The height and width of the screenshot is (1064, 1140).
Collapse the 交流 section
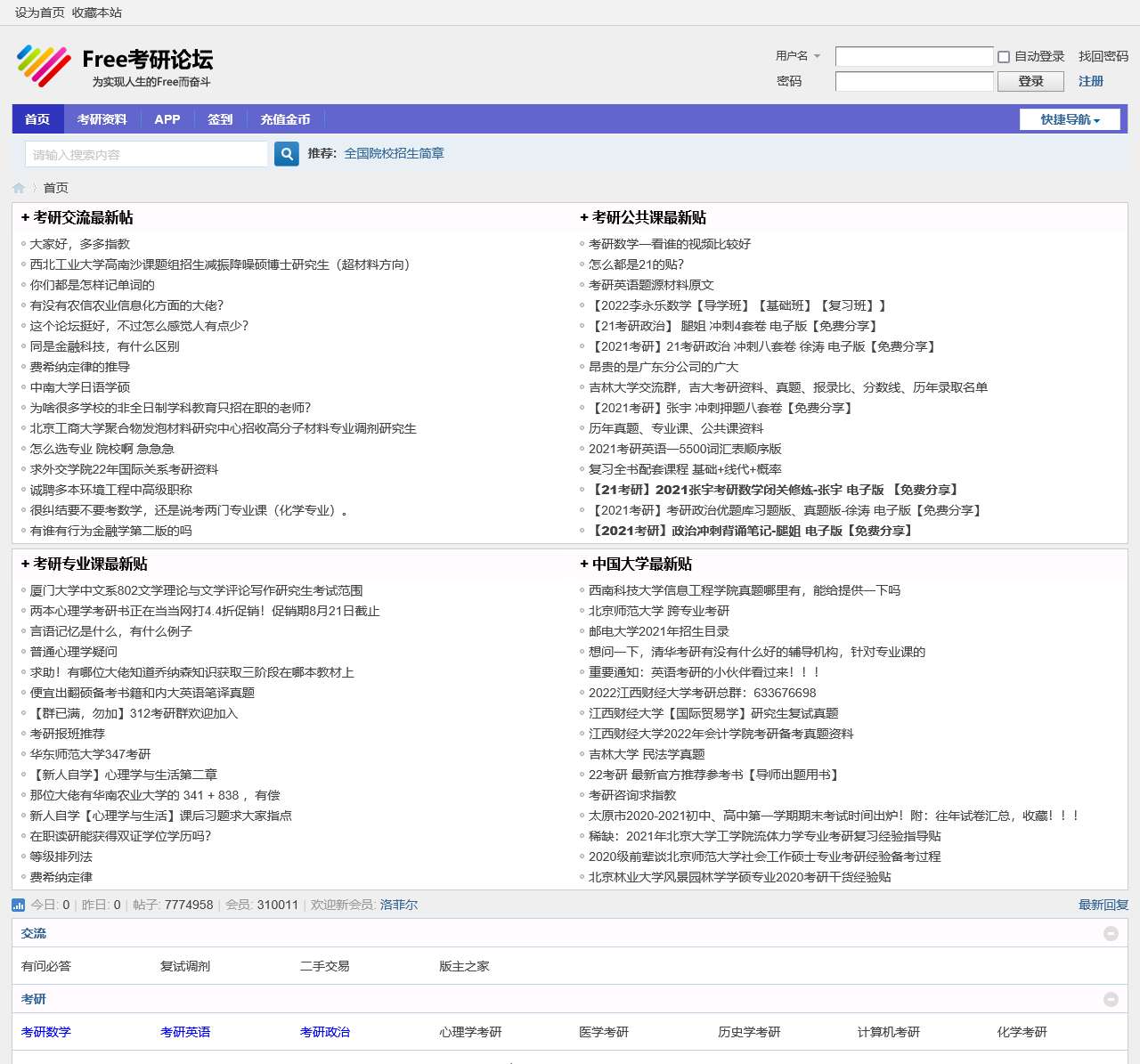coord(1111,933)
